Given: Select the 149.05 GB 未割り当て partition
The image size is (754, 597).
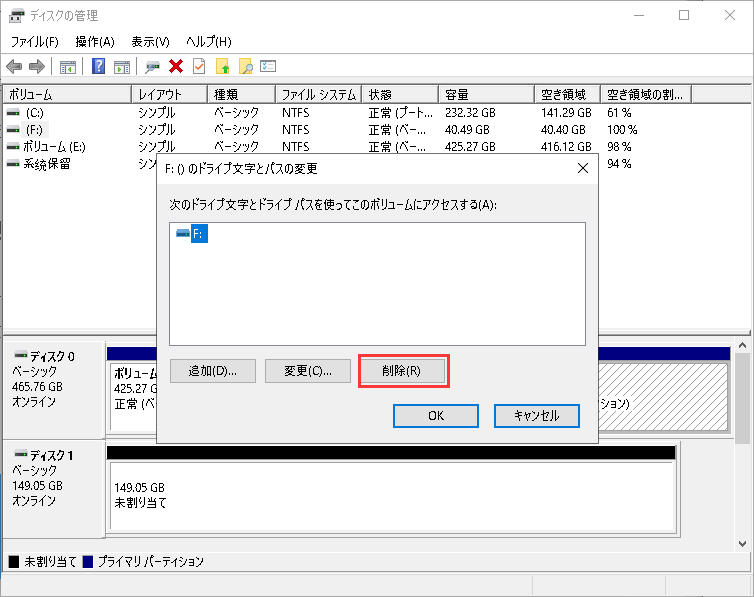Looking at the screenshot, I should 391,495.
